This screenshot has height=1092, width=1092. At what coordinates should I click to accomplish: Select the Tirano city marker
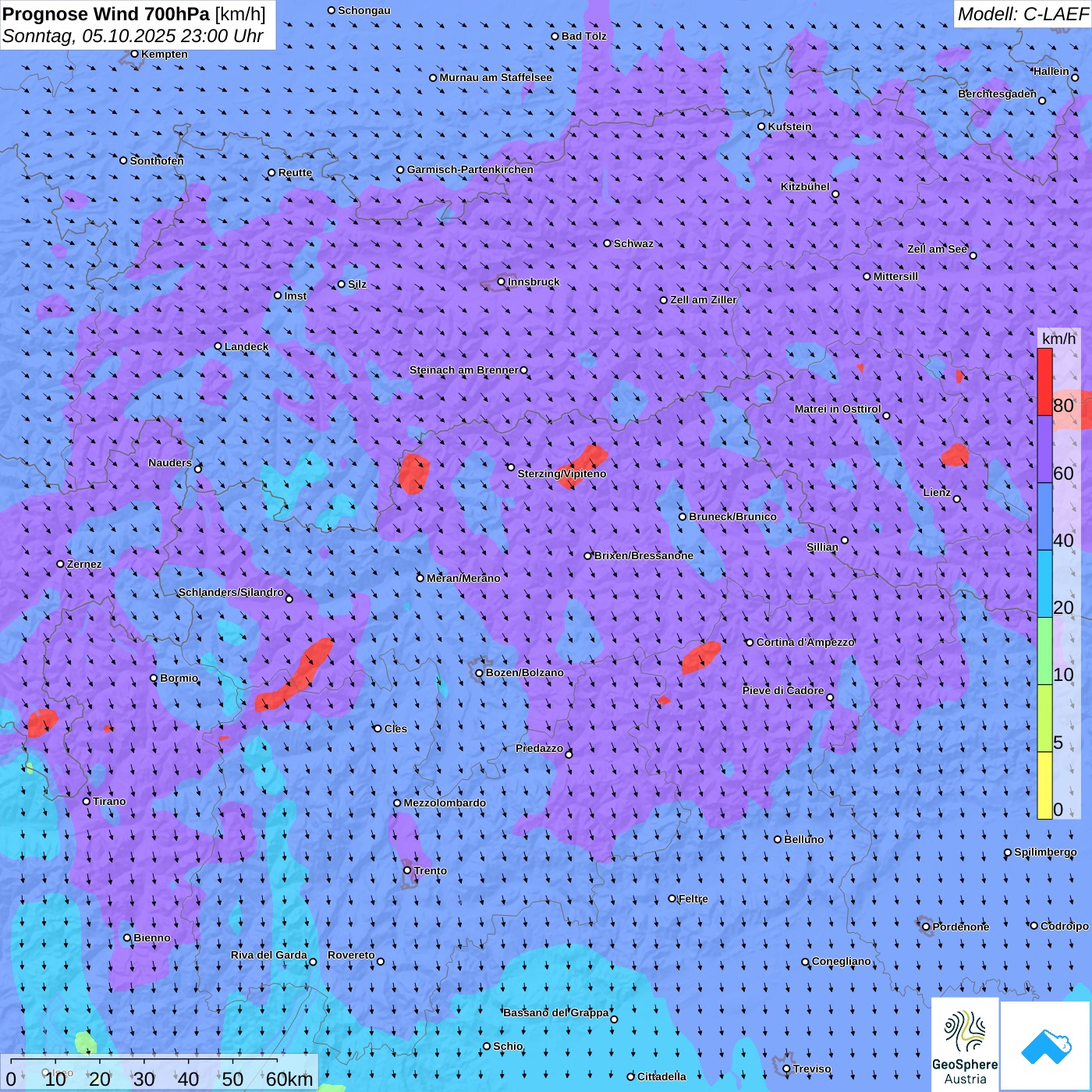click(x=87, y=801)
